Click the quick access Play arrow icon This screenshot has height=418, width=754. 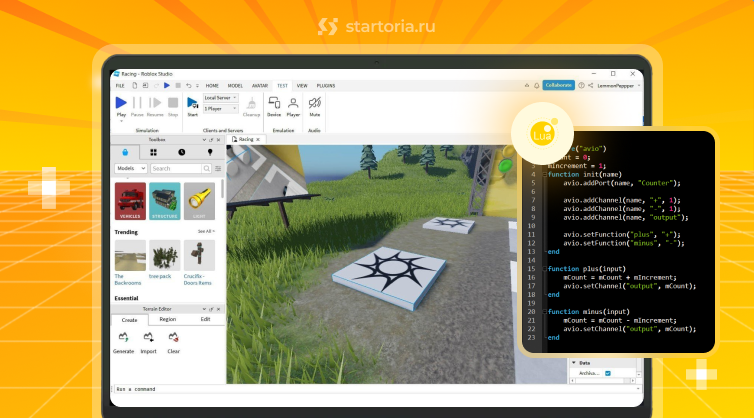tap(167, 86)
